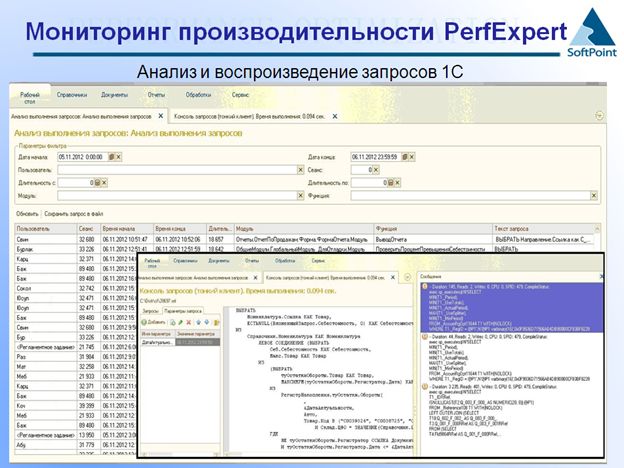Open the window list dropdown in main window
The image size is (624, 468).
click(x=599, y=116)
